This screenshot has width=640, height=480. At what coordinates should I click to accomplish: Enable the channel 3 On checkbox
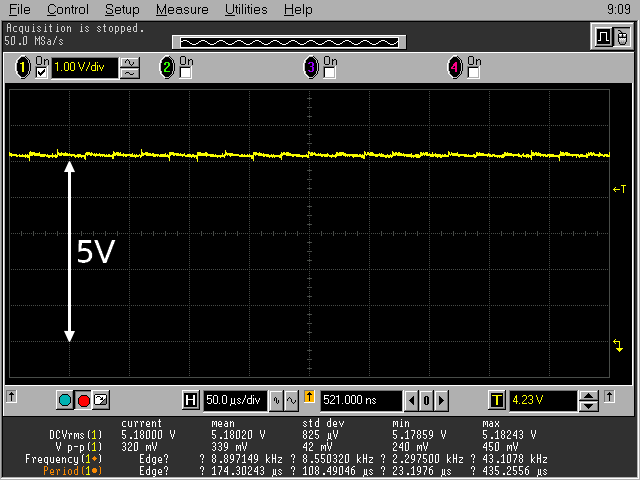(x=329, y=73)
